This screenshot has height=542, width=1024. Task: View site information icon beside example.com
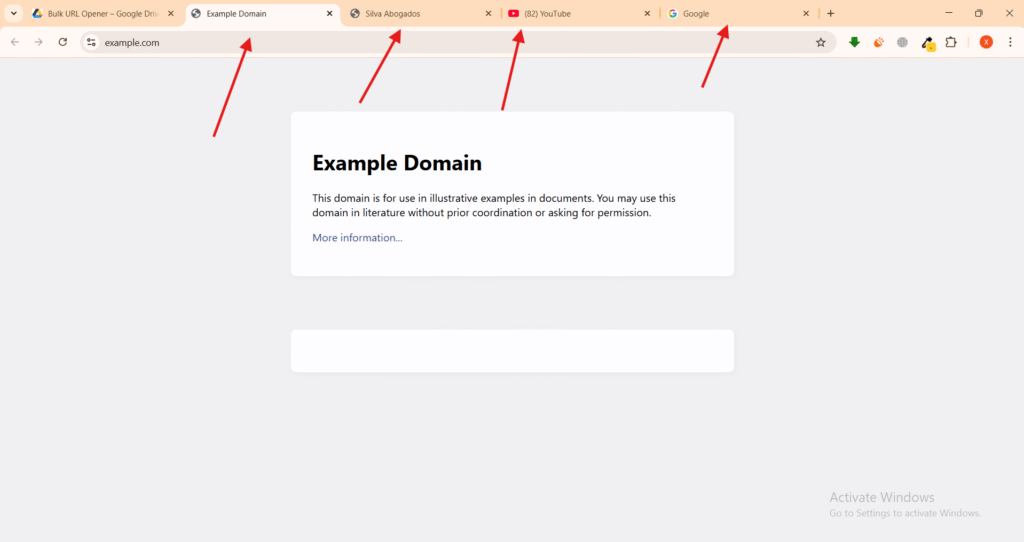point(91,42)
